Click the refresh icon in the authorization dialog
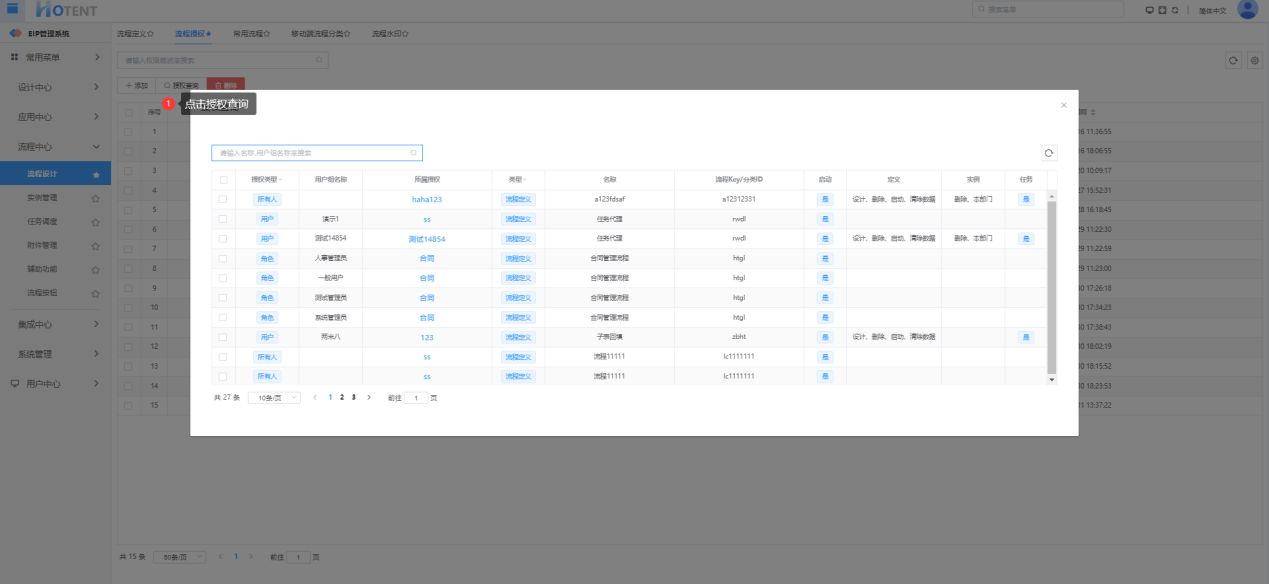 (1048, 153)
